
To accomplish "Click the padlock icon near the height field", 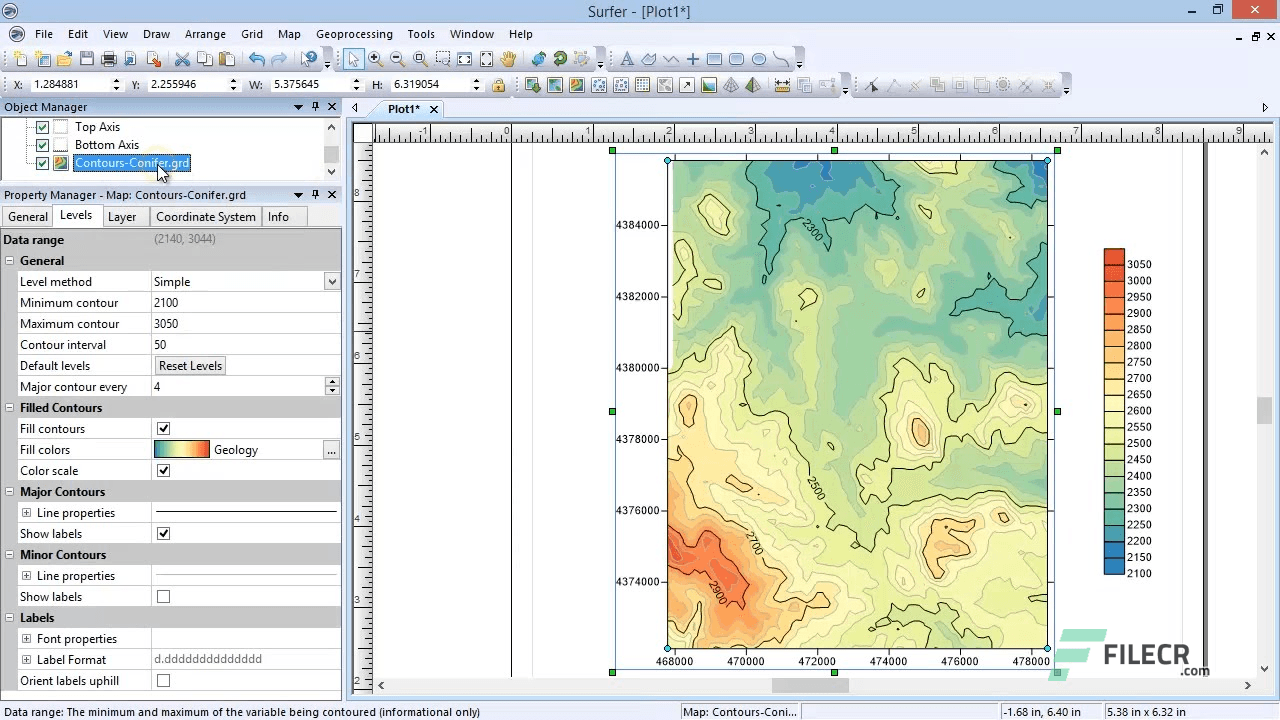I will (x=499, y=85).
